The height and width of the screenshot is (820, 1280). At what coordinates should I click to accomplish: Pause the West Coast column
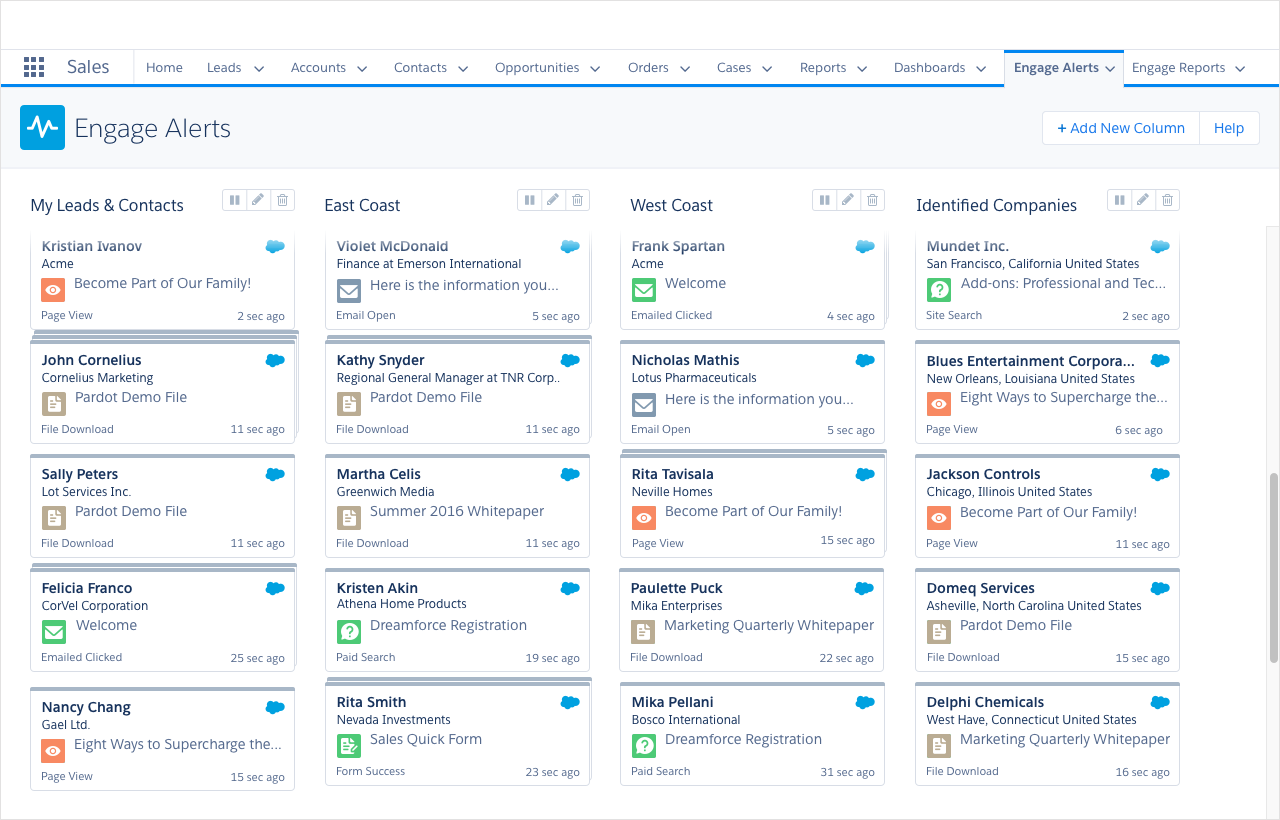pos(824,200)
